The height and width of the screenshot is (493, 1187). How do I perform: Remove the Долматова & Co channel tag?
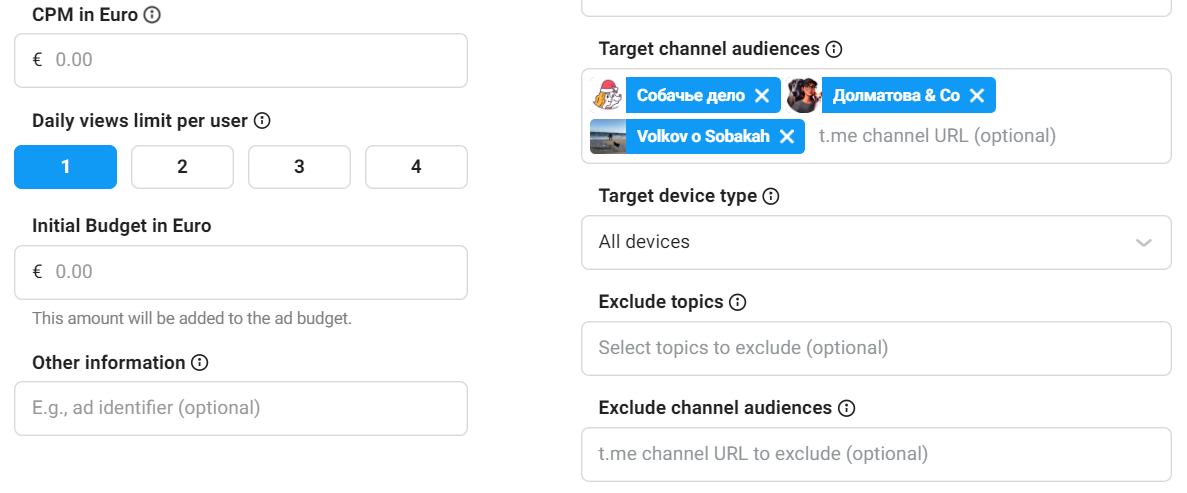pos(977,96)
